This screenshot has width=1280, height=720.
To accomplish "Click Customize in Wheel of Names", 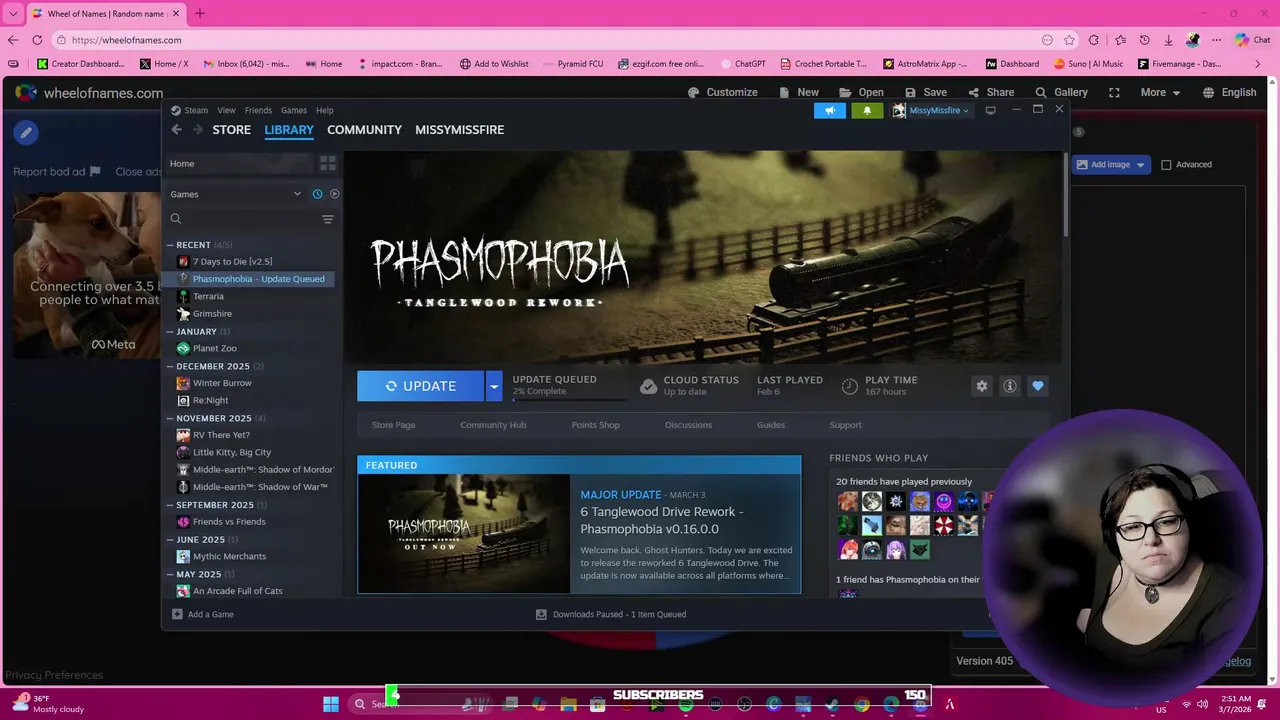I will [x=722, y=92].
